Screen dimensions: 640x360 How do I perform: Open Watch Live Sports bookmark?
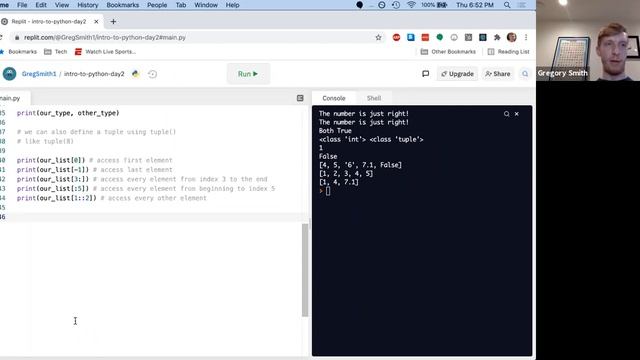click(x=105, y=52)
